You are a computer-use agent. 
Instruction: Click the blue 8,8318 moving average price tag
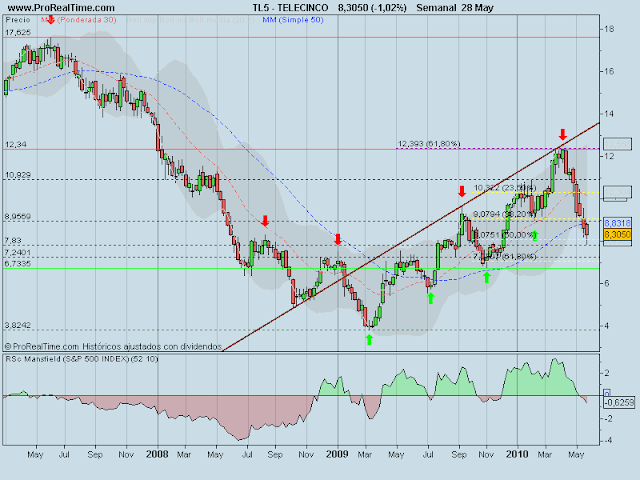click(617, 223)
